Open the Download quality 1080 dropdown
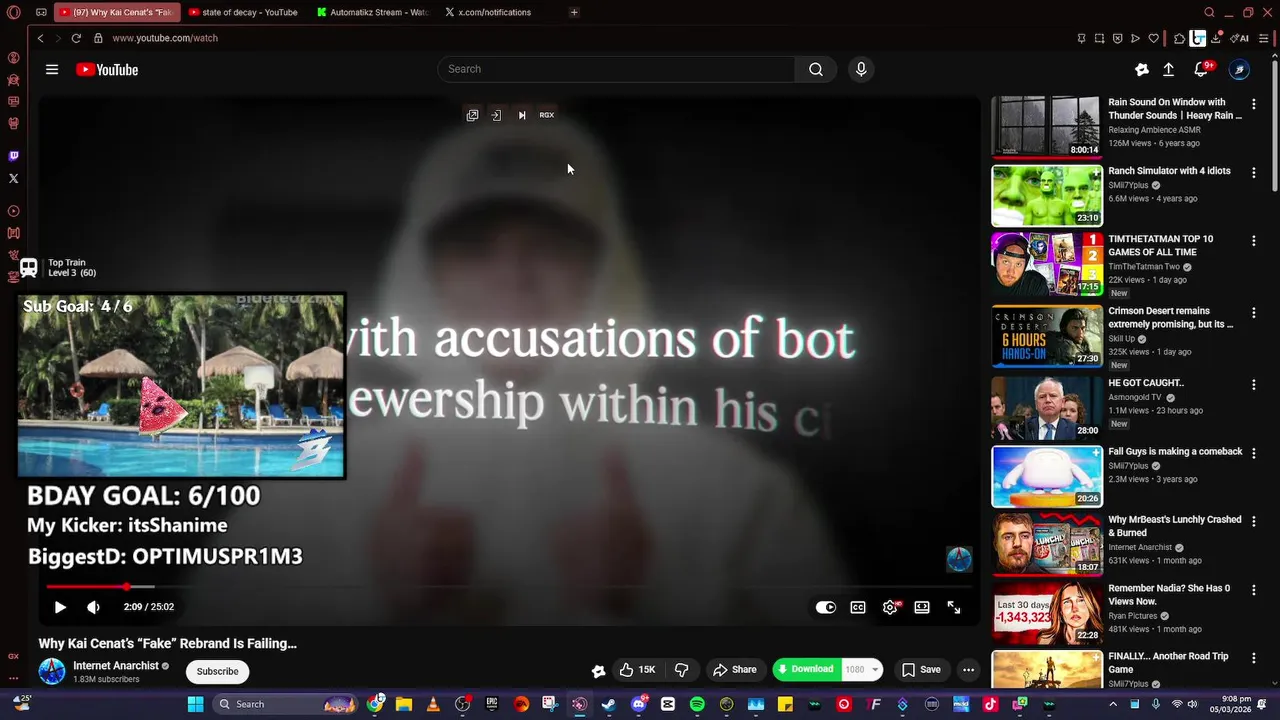 pos(863,670)
